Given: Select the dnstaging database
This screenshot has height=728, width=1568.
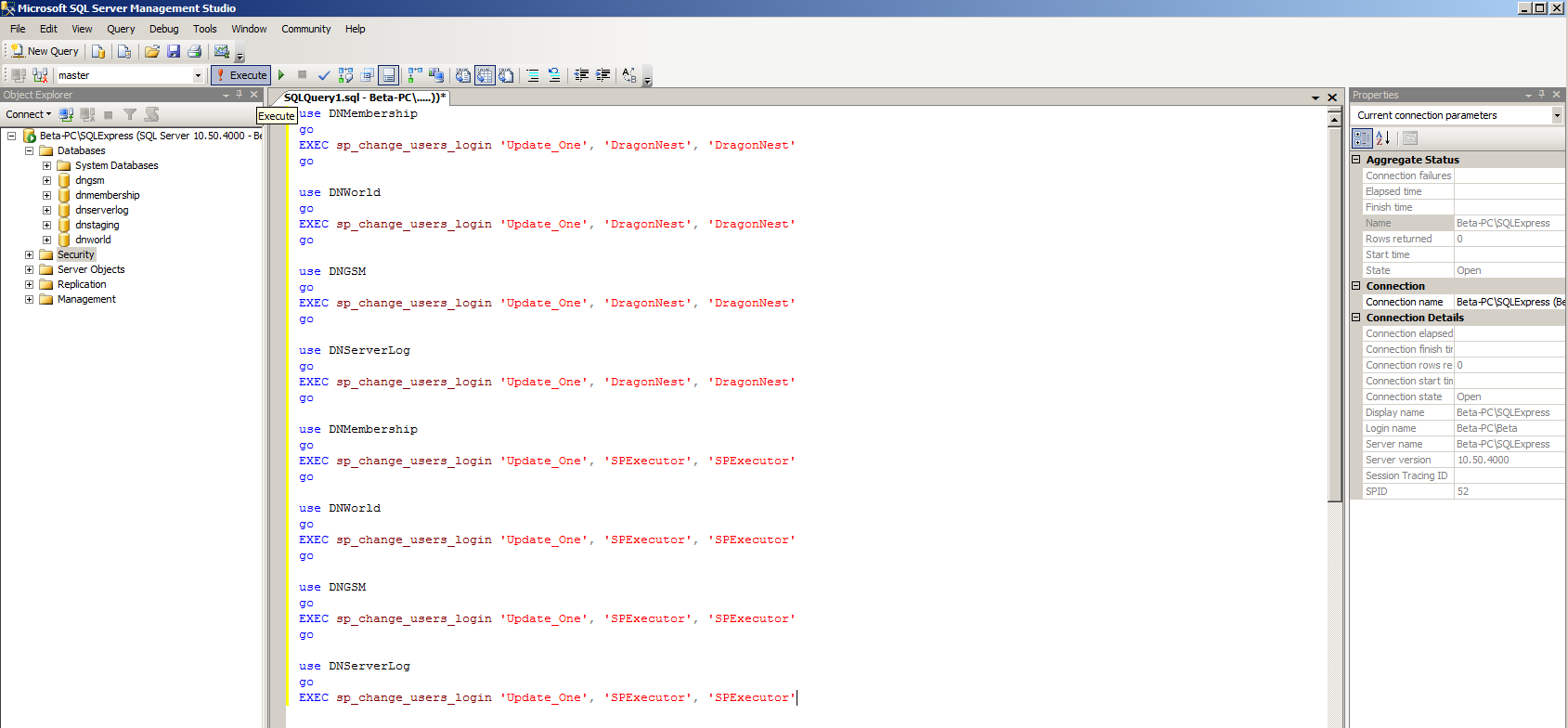Looking at the screenshot, I should click(x=97, y=225).
